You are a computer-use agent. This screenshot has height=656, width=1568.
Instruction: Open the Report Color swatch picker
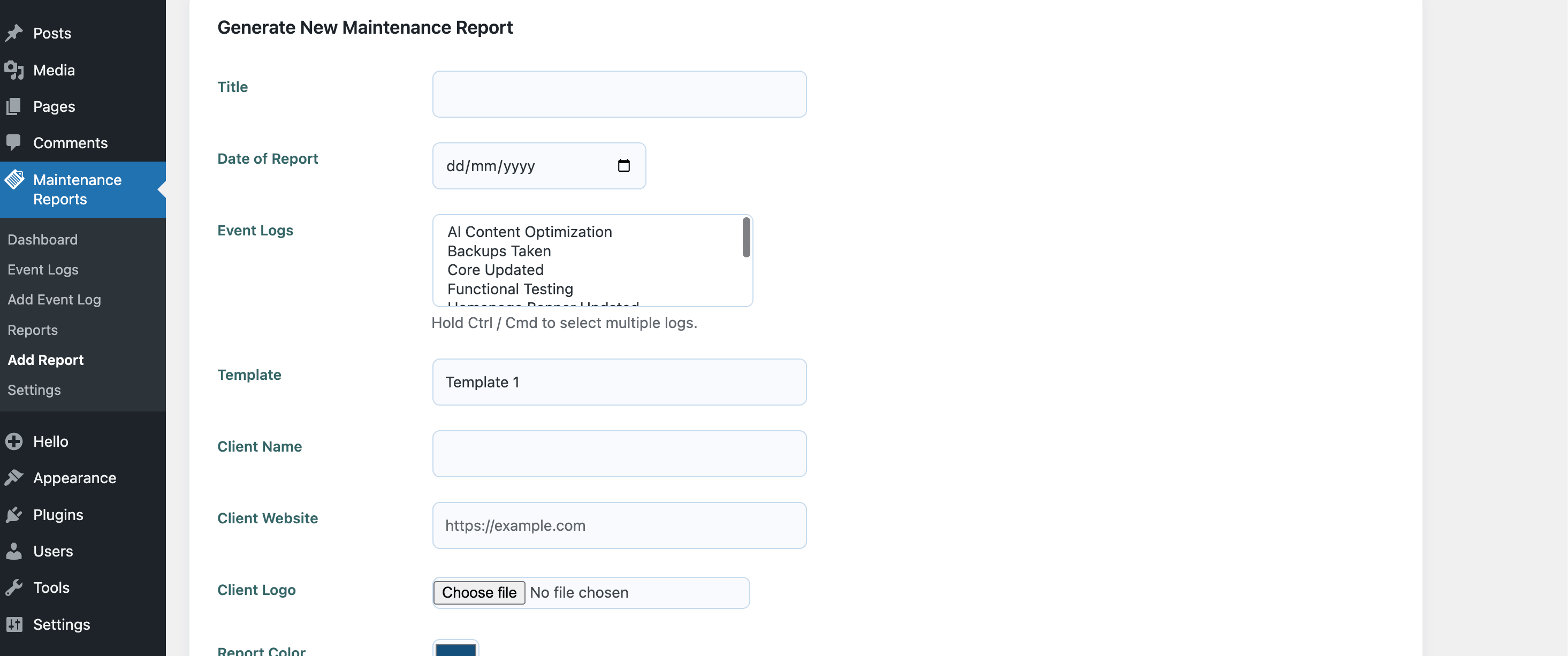pyautogui.click(x=456, y=651)
